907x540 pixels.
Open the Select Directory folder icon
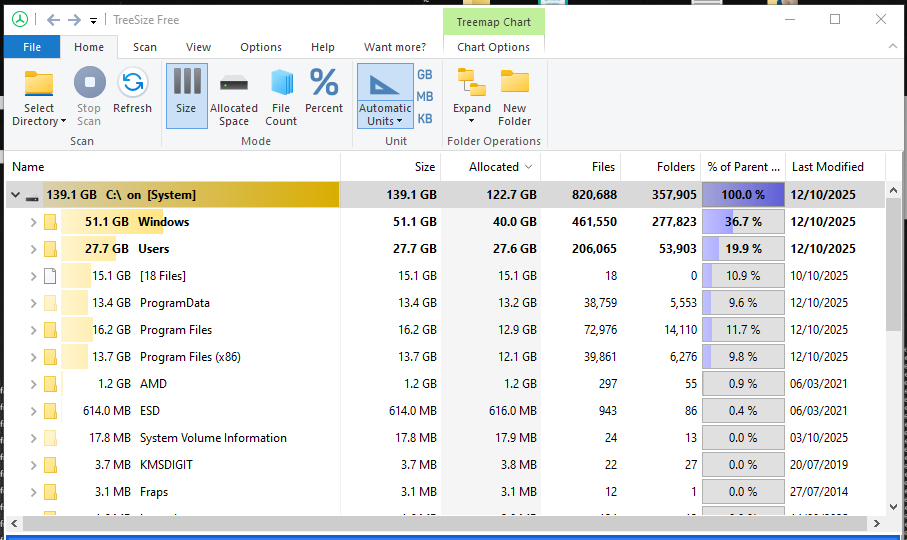click(39, 84)
